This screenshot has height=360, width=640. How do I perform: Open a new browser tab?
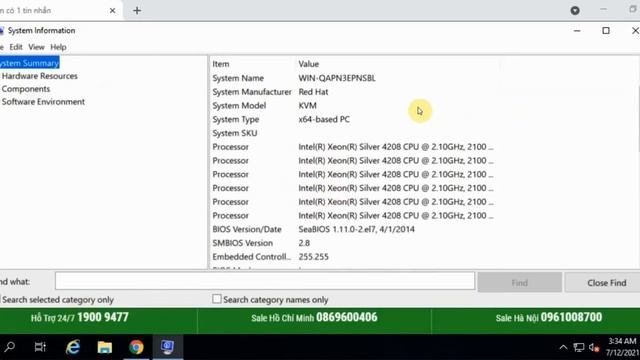(137, 11)
